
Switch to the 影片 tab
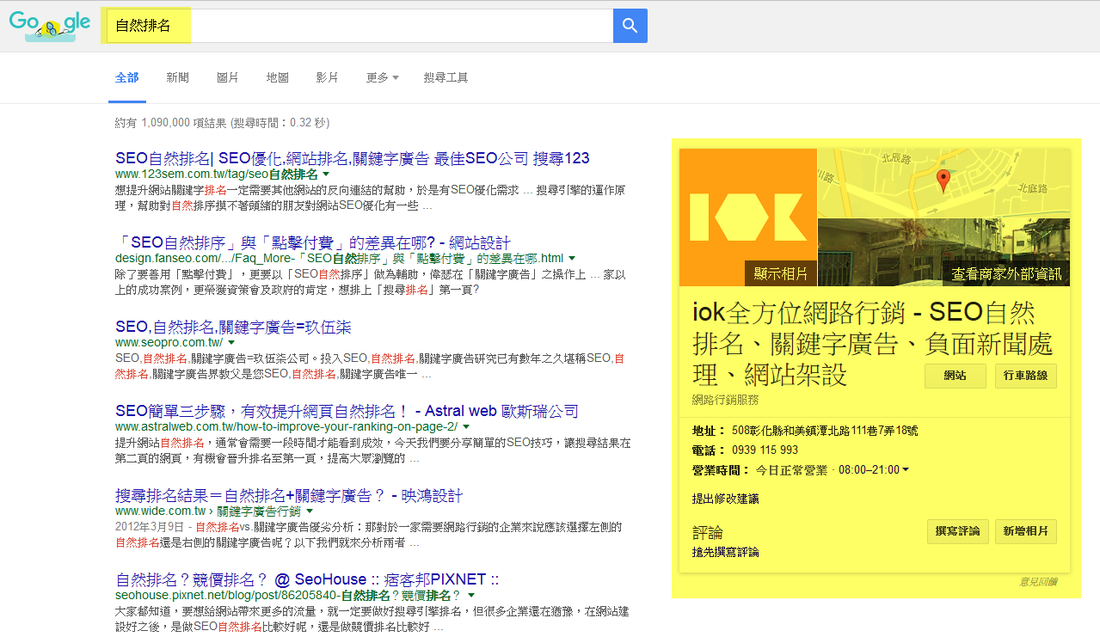[327, 78]
